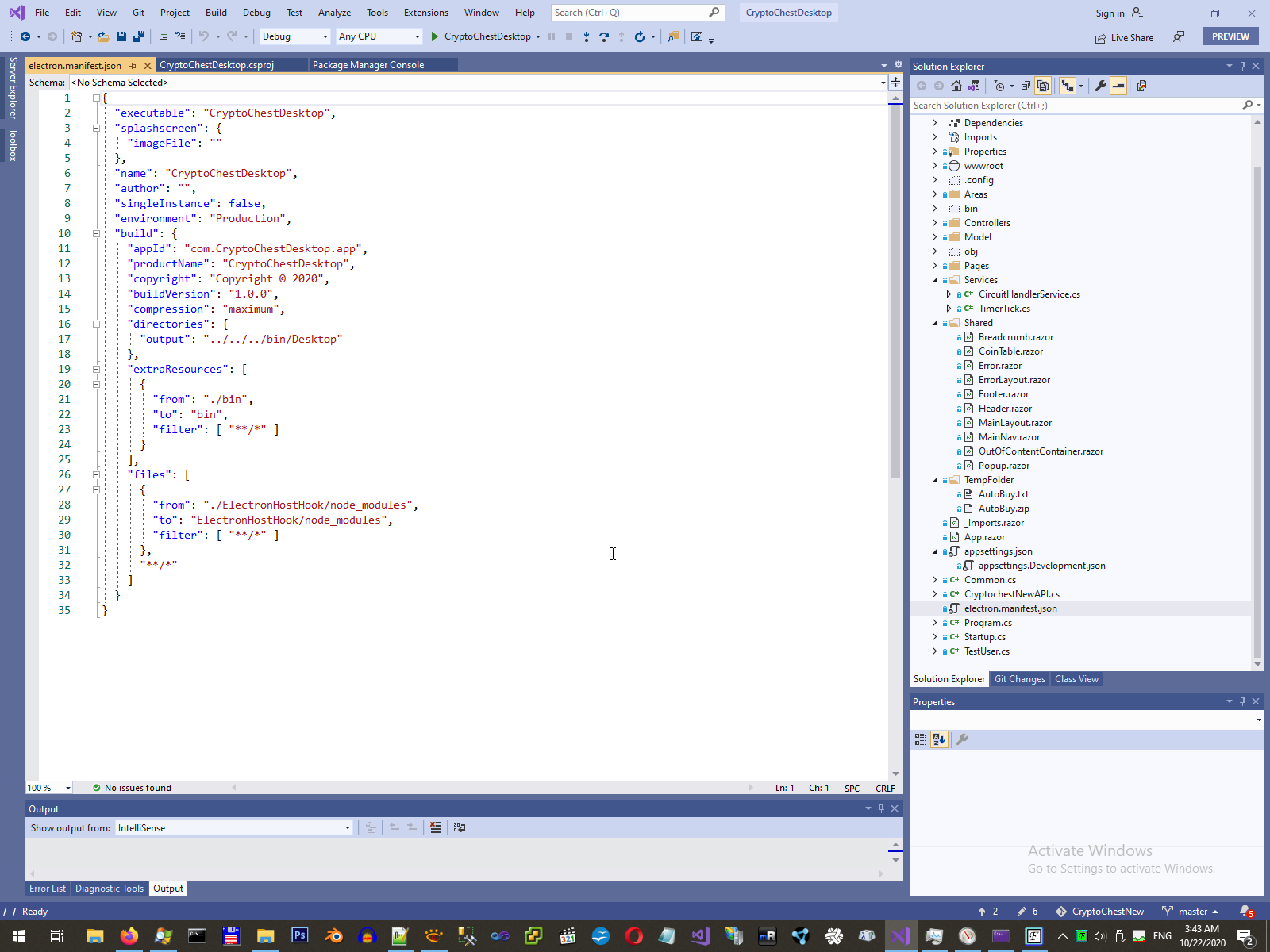Viewport: 1270px width, 952px height.
Task: Toggle Alphabetical sort in Properties panel
Action: 939,739
